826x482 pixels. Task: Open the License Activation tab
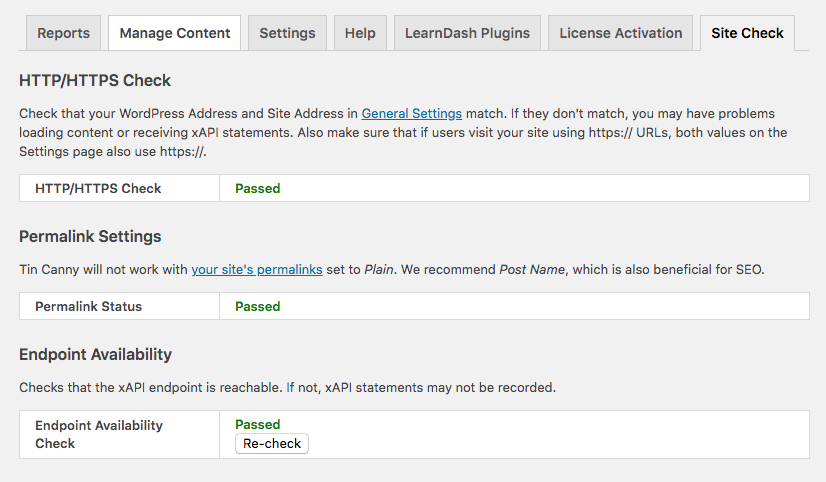coord(620,33)
